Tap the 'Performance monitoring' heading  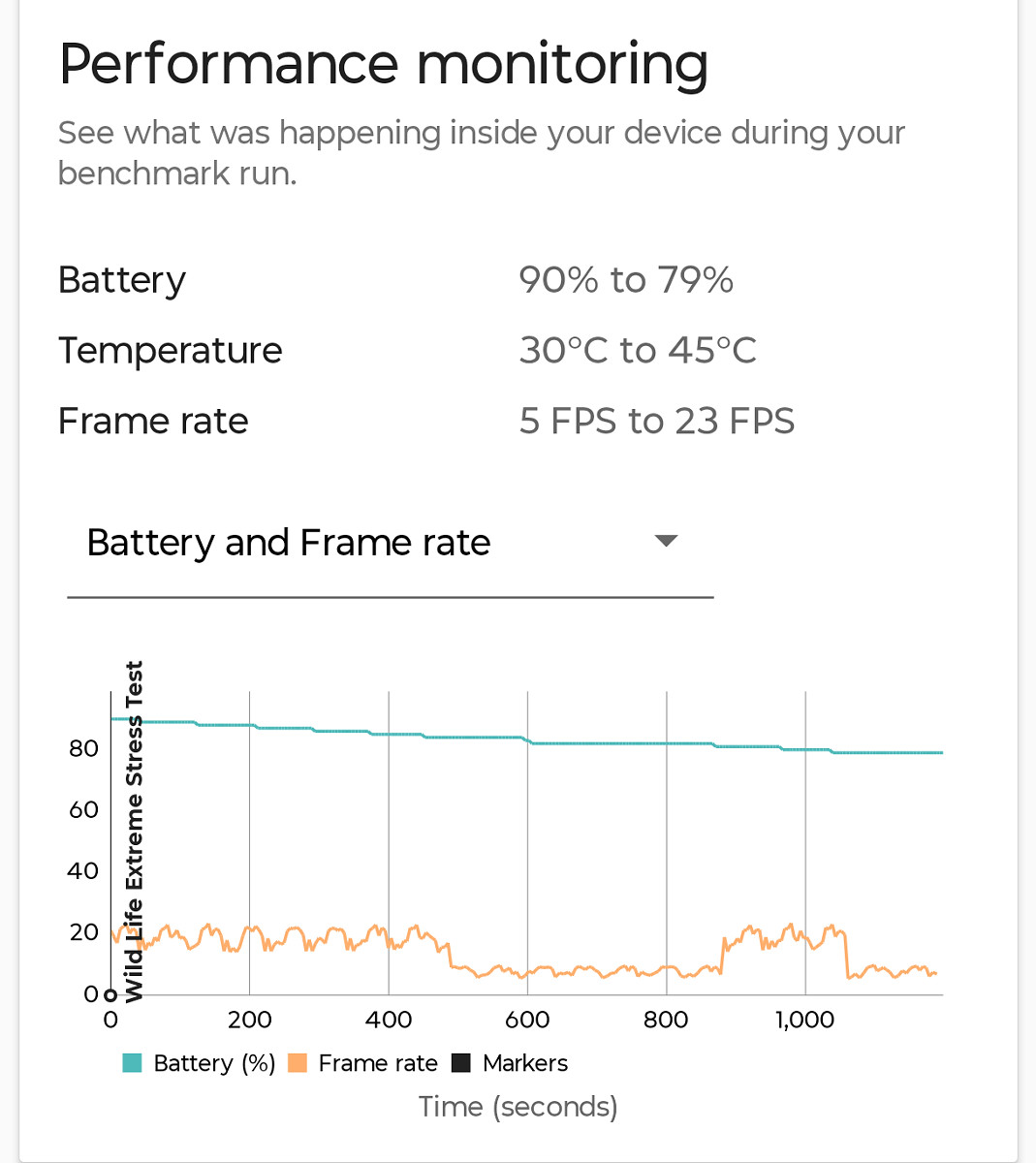(384, 64)
